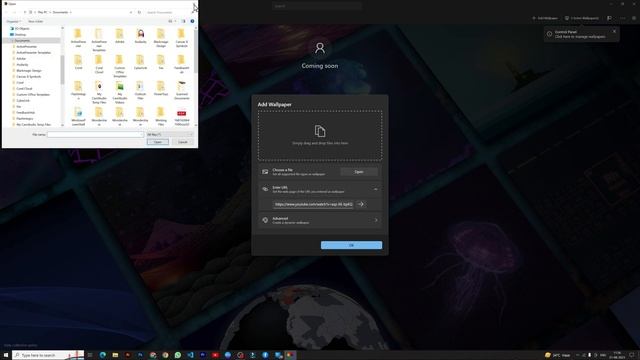Click the flag icon in Lively toolbar

609,18
